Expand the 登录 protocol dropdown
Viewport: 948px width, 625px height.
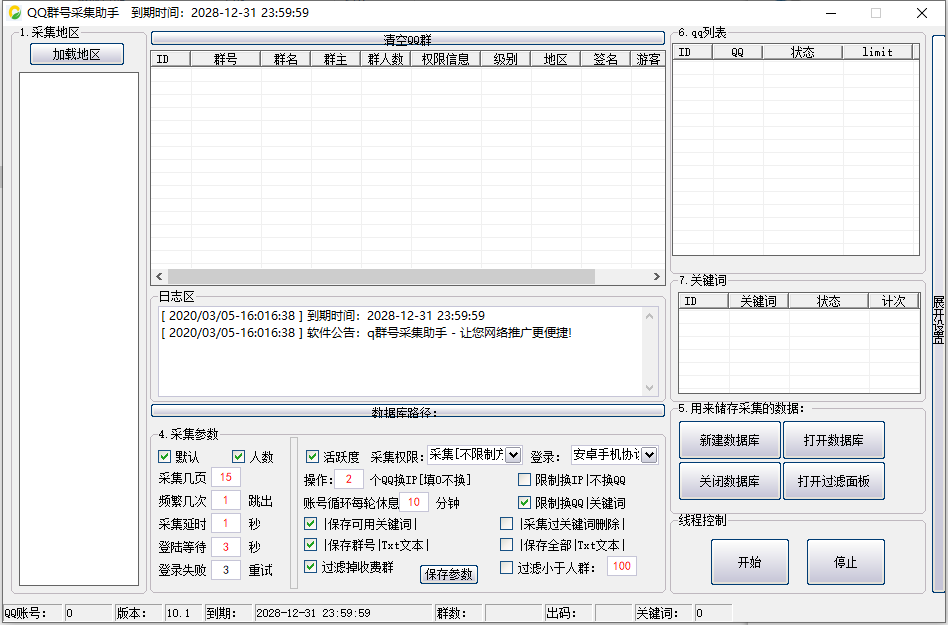click(649, 455)
